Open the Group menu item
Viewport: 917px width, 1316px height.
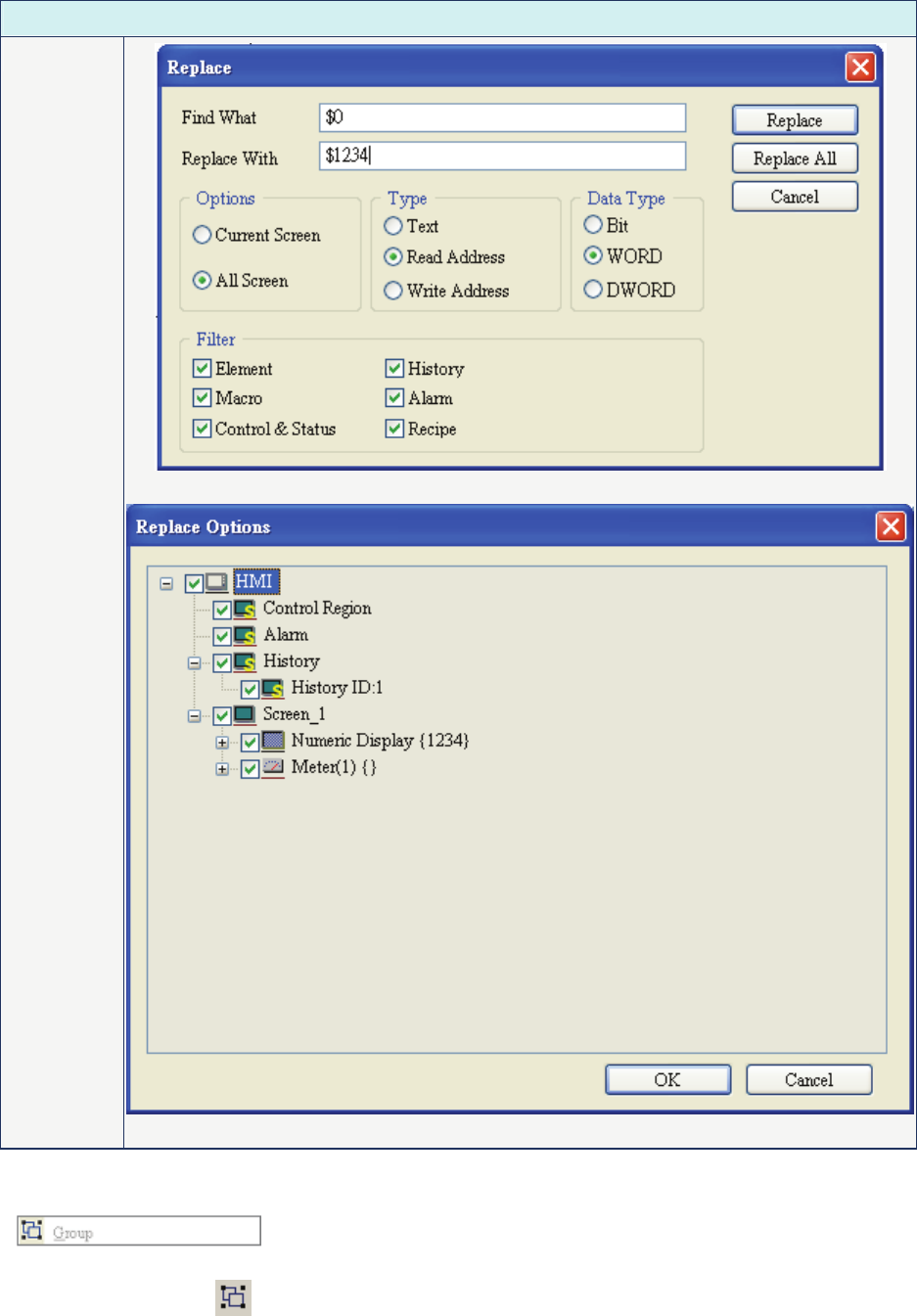139,1231
